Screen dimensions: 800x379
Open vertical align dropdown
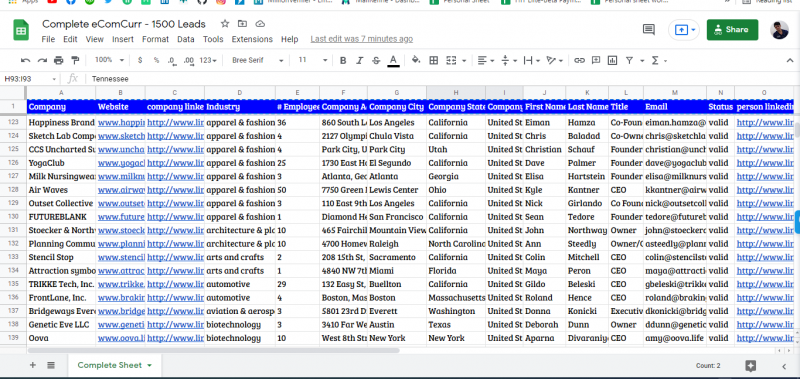[x=509, y=60]
